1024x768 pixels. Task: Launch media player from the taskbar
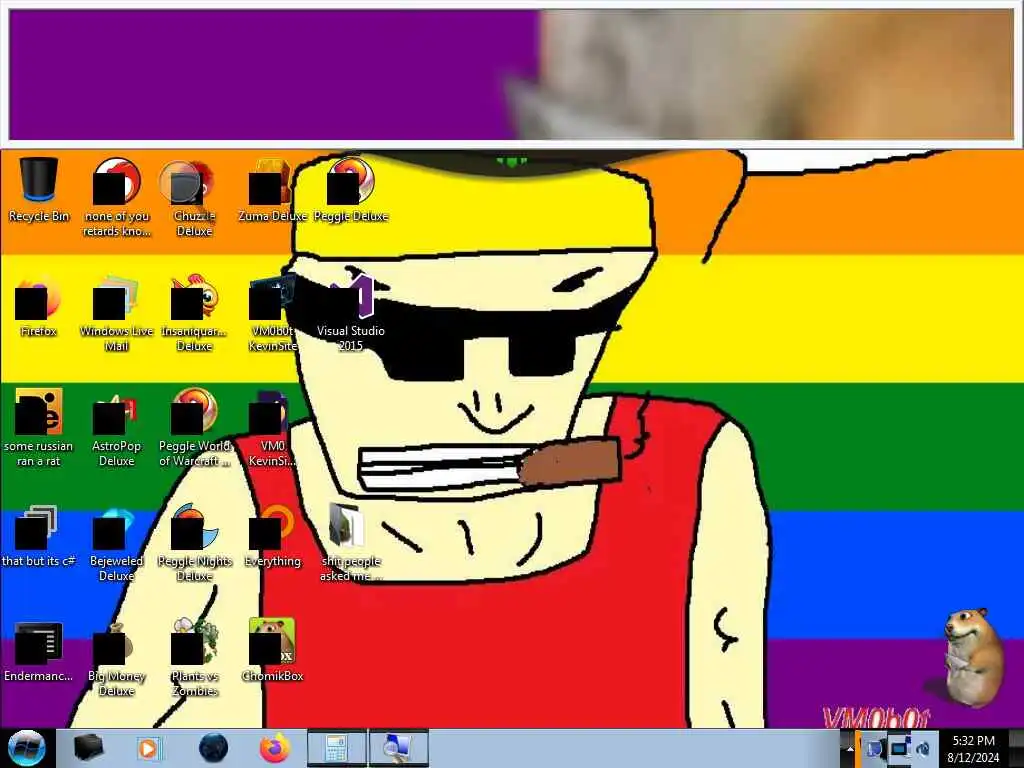148,748
